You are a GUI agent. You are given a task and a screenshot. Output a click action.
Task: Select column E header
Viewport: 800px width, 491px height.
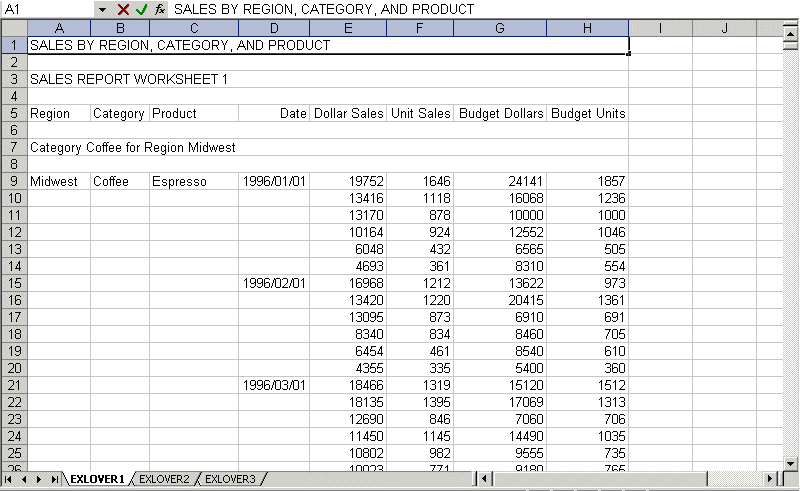coord(347,27)
